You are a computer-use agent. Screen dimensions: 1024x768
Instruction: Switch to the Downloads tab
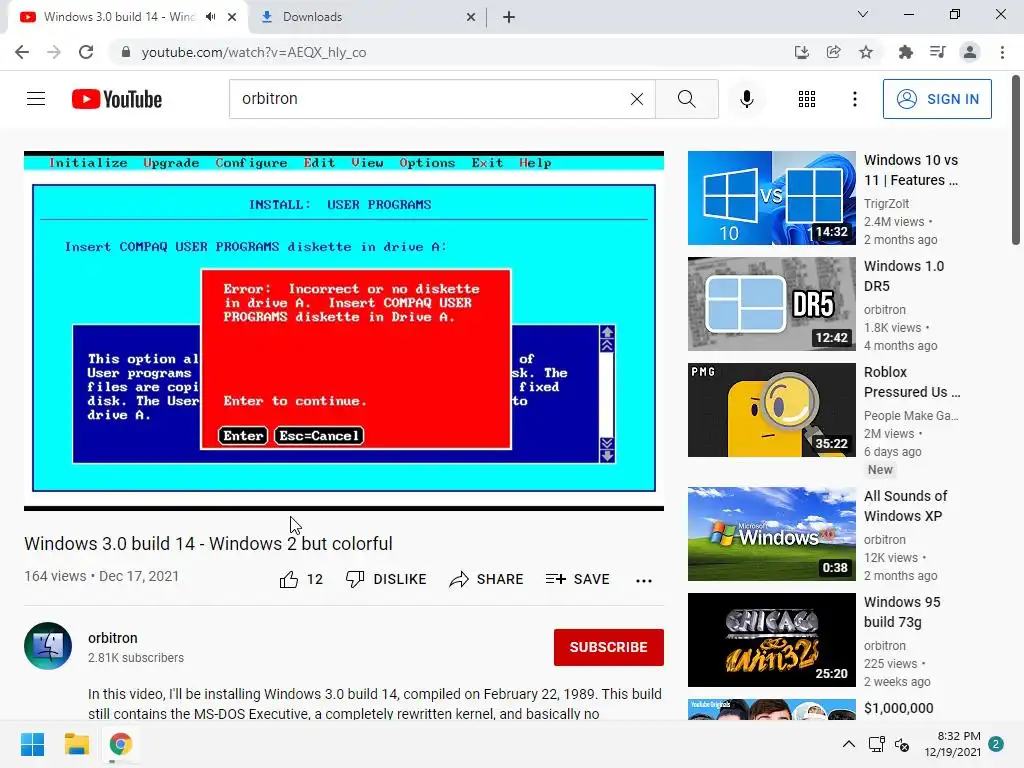click(368, 17)
